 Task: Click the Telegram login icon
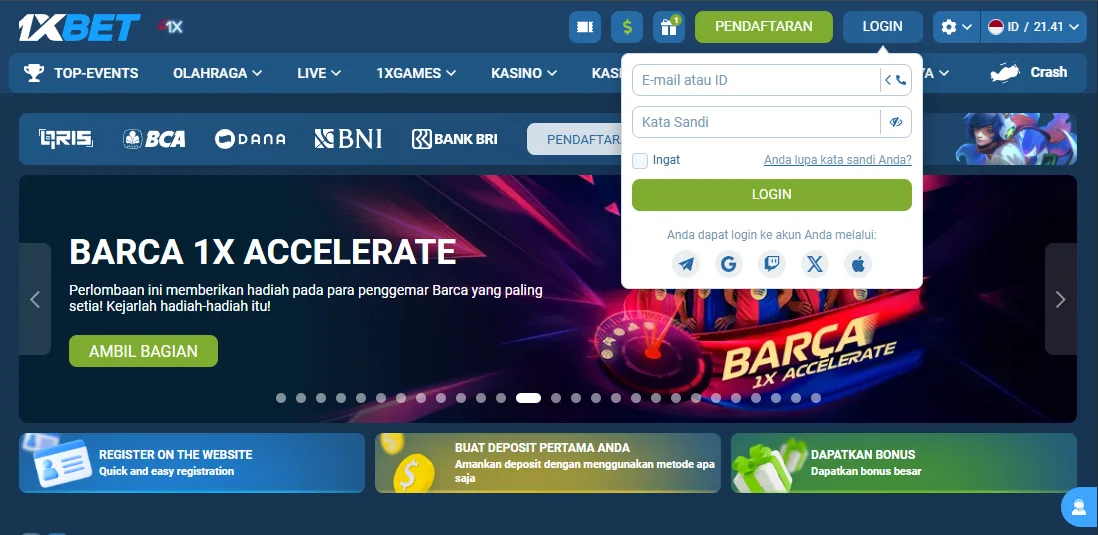coord(686,264)
